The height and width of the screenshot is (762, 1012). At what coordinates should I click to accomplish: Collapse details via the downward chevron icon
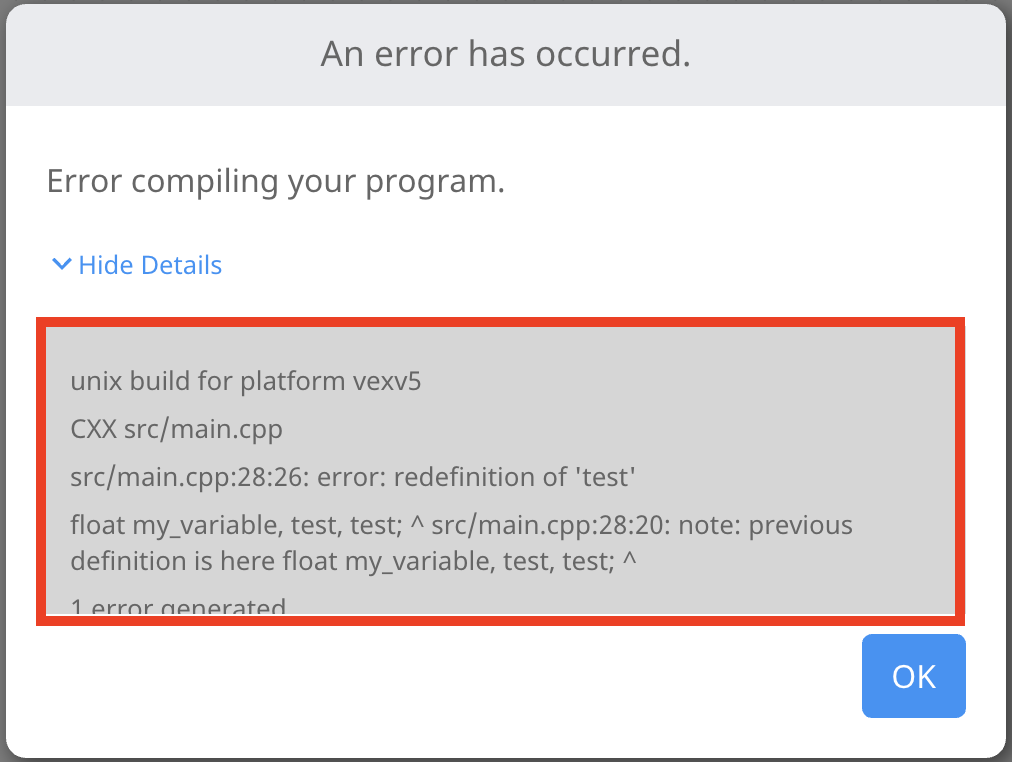pyautogui.click(x=61, y=264)
